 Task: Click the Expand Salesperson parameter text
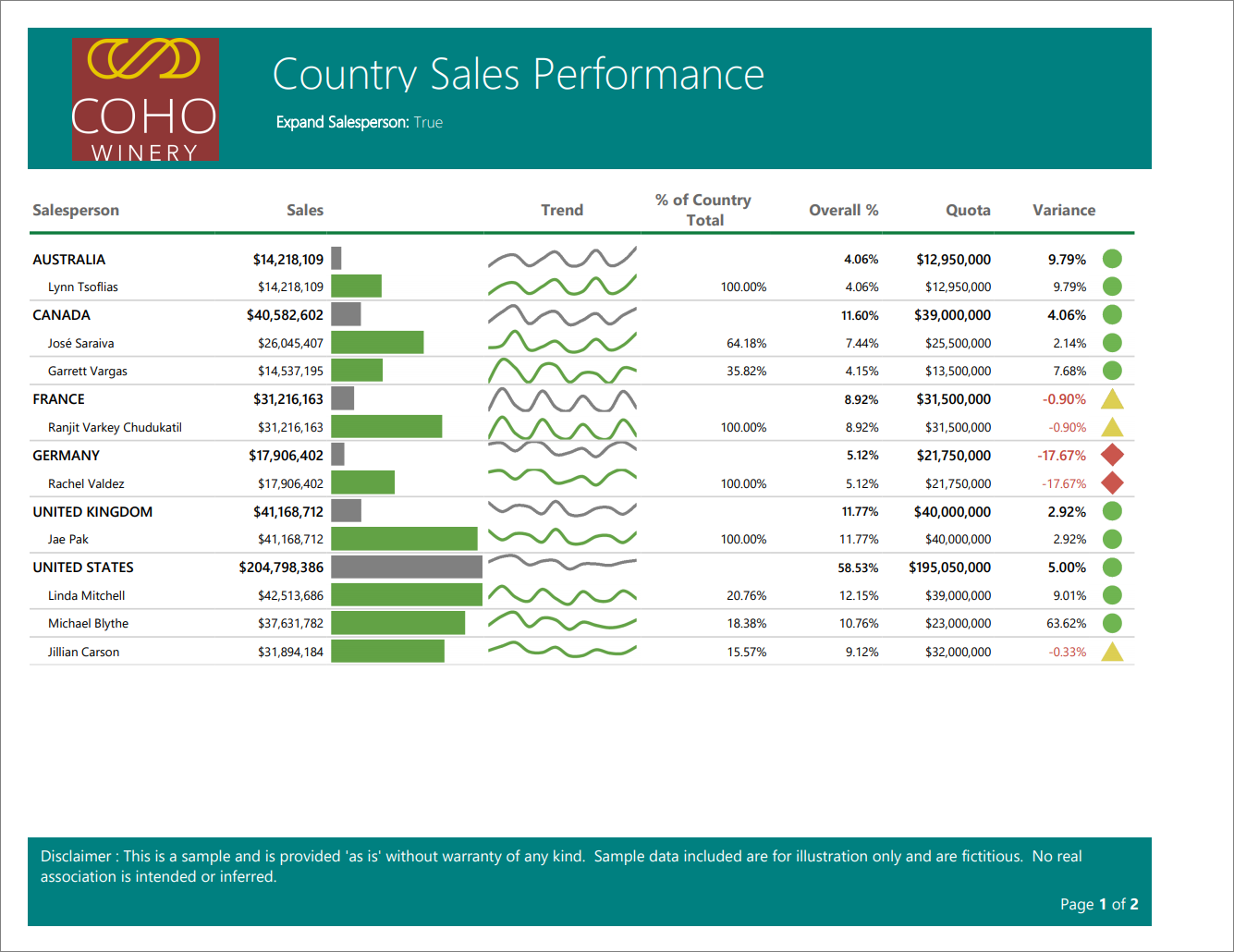coord(359,122)
